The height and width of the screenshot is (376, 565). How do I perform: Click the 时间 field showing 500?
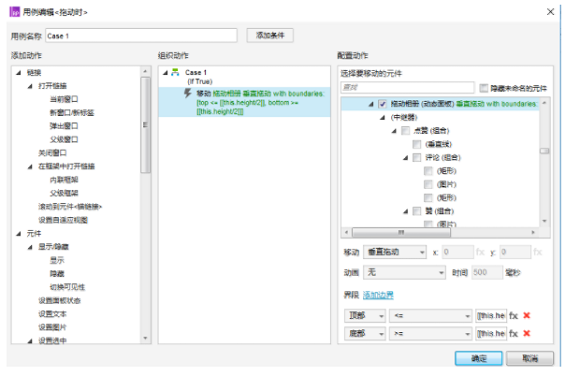click(486, 273)
